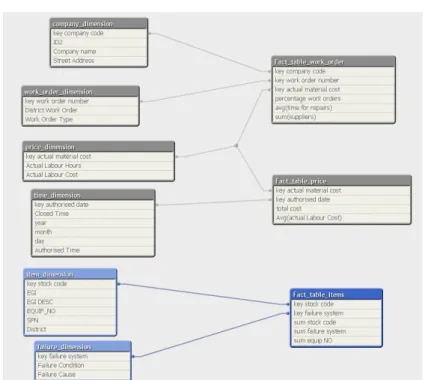Screen dimensions: 425x380
Task: Select the 'Failure Condition' field
Action: pyautogui.click(x=83, y=365)
